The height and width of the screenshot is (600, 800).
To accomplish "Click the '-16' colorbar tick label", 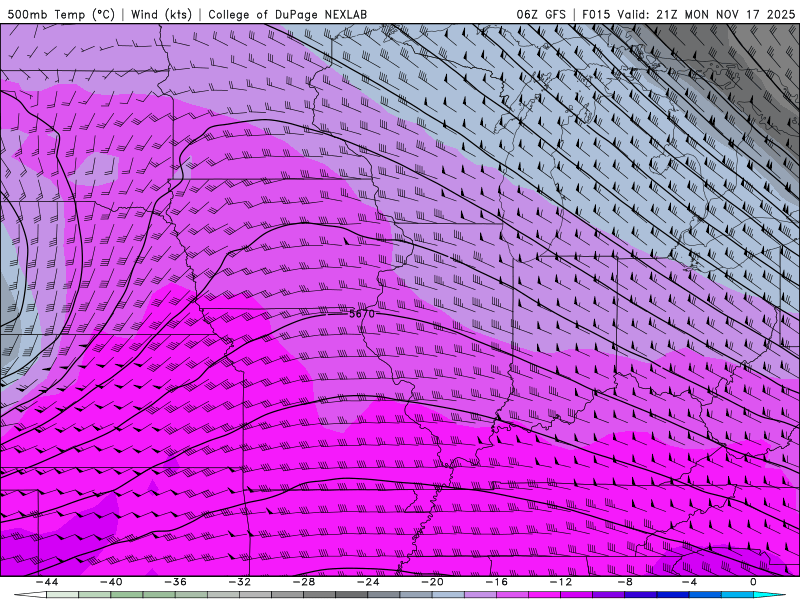I will click(496, 582).
